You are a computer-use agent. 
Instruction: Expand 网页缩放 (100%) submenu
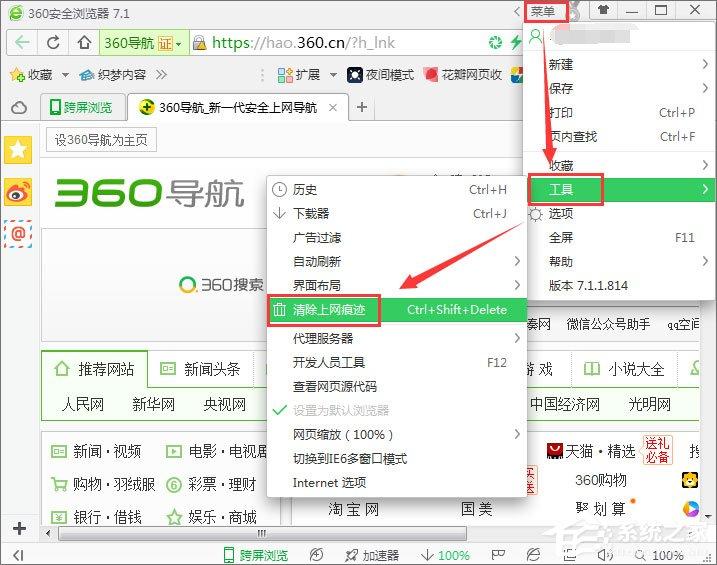tap(396, 434)
